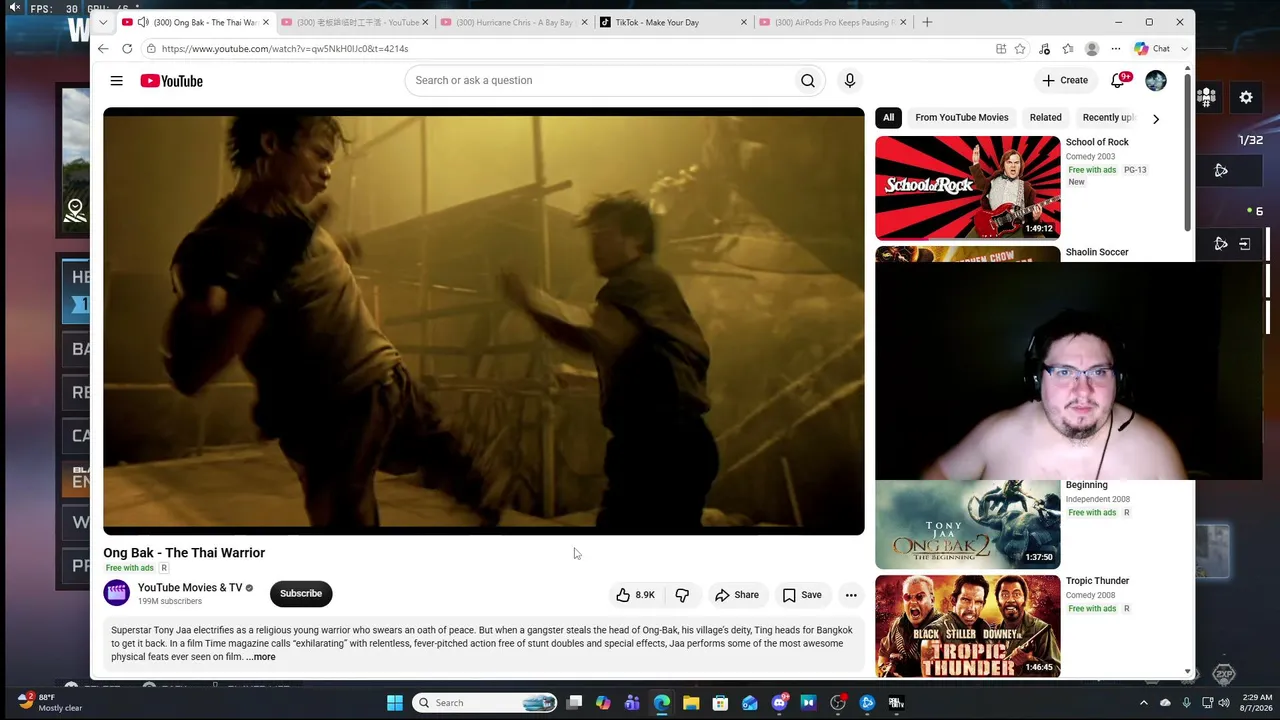Switch to the AirPods Pro Keeps Pausing tab
This screenshot has width=1280, height=720.
[x=832, y=22]
